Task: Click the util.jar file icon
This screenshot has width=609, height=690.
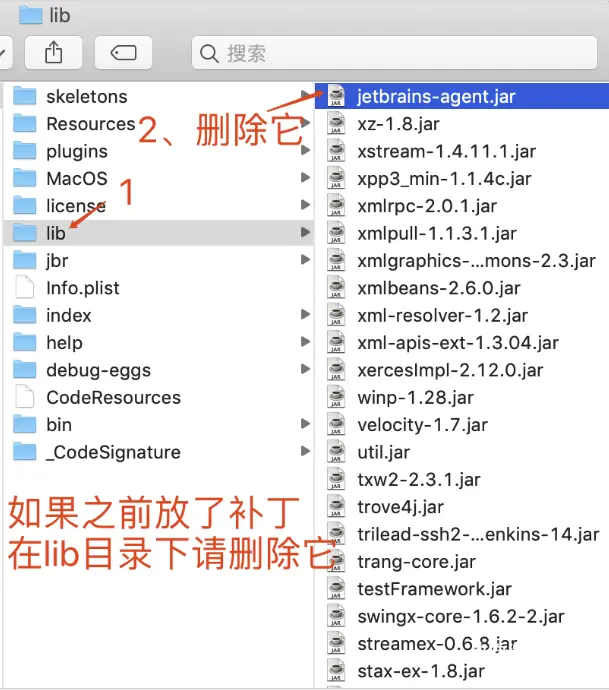Action: 336,452
